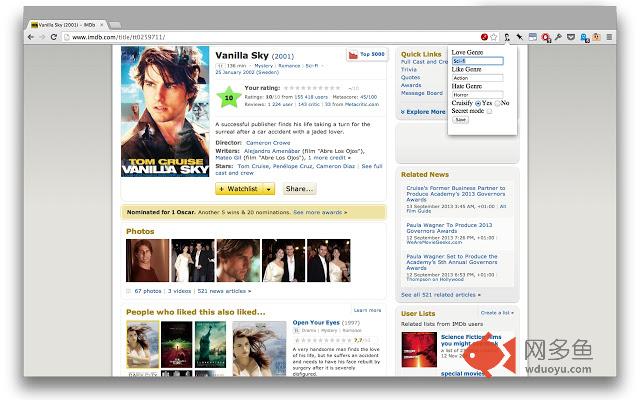
Task: Bookmark the page with the star icon
Action: [x=494, y=37]
